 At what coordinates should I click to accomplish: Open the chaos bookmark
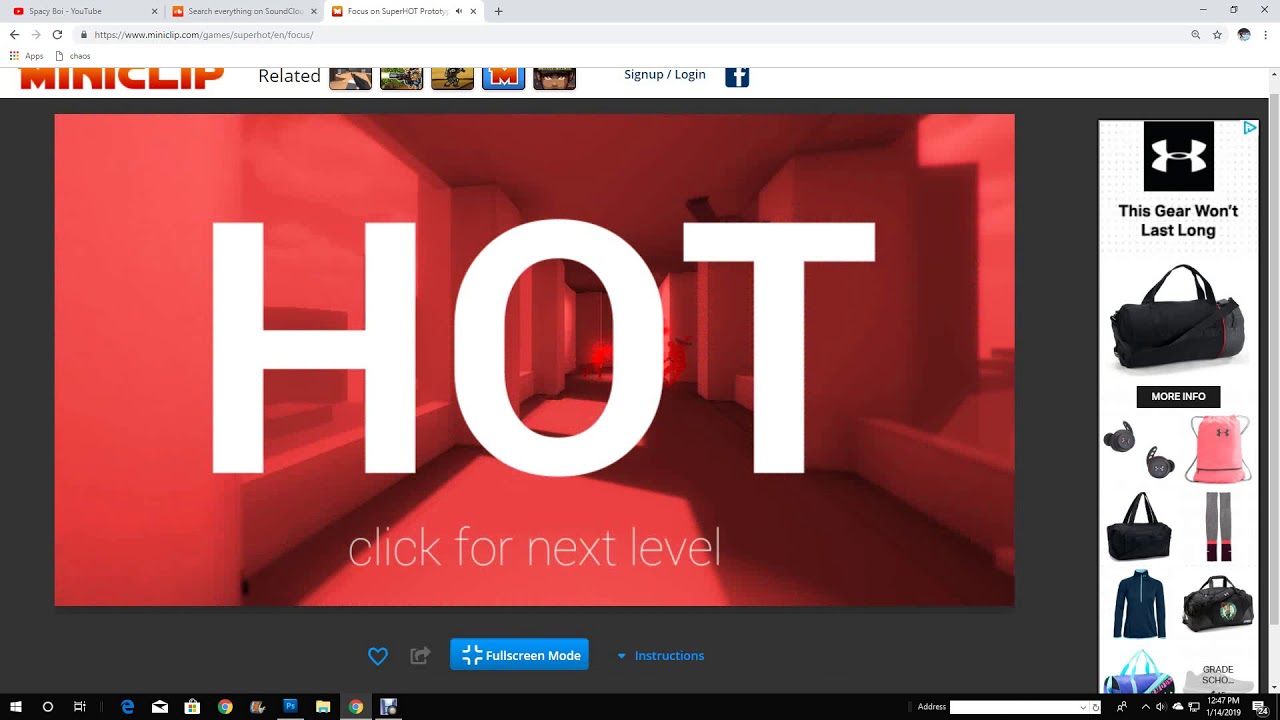tap(73, 56)
